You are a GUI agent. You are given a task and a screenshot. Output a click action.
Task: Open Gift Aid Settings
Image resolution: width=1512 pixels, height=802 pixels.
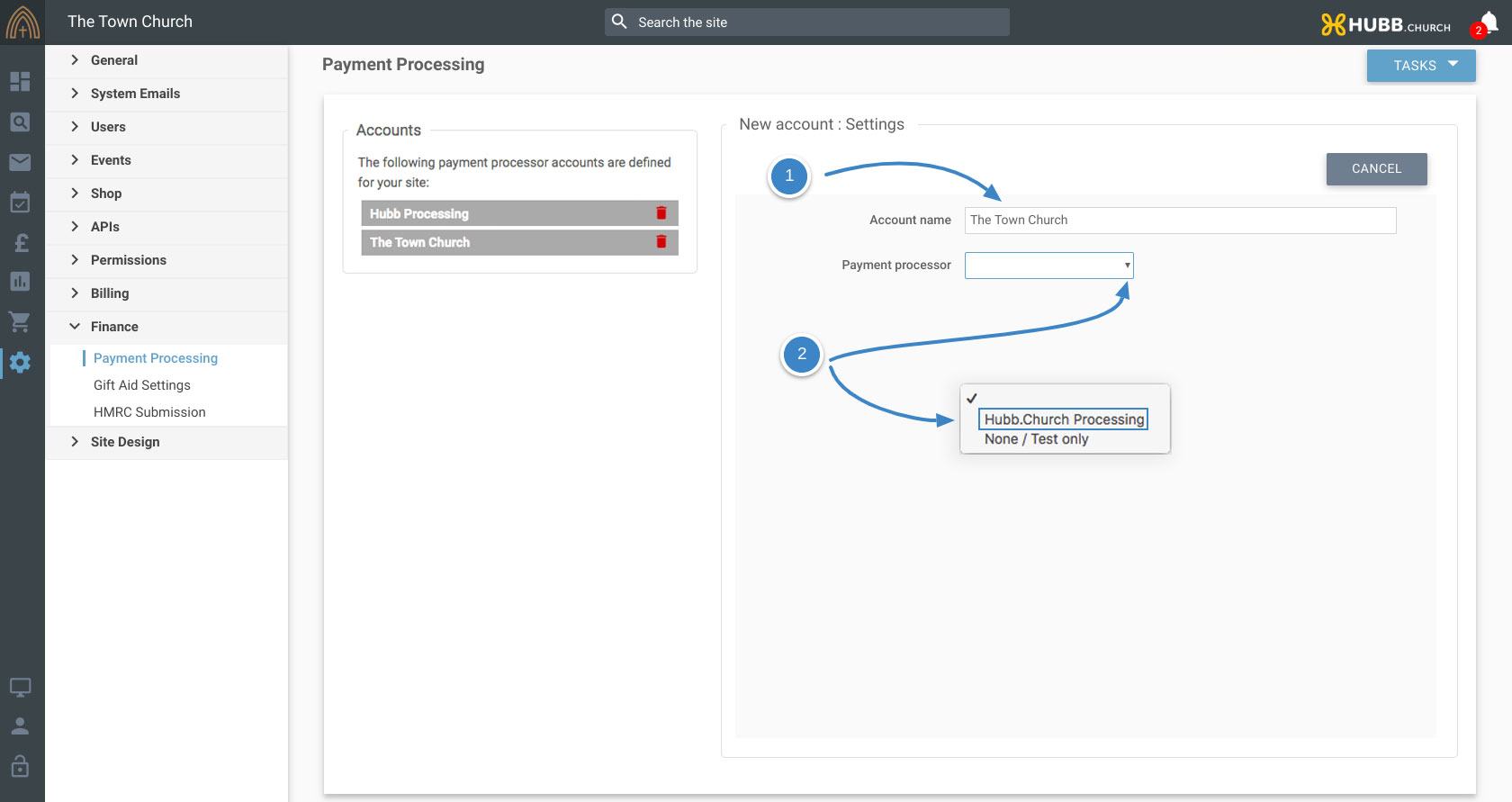[x=142, y=385]
